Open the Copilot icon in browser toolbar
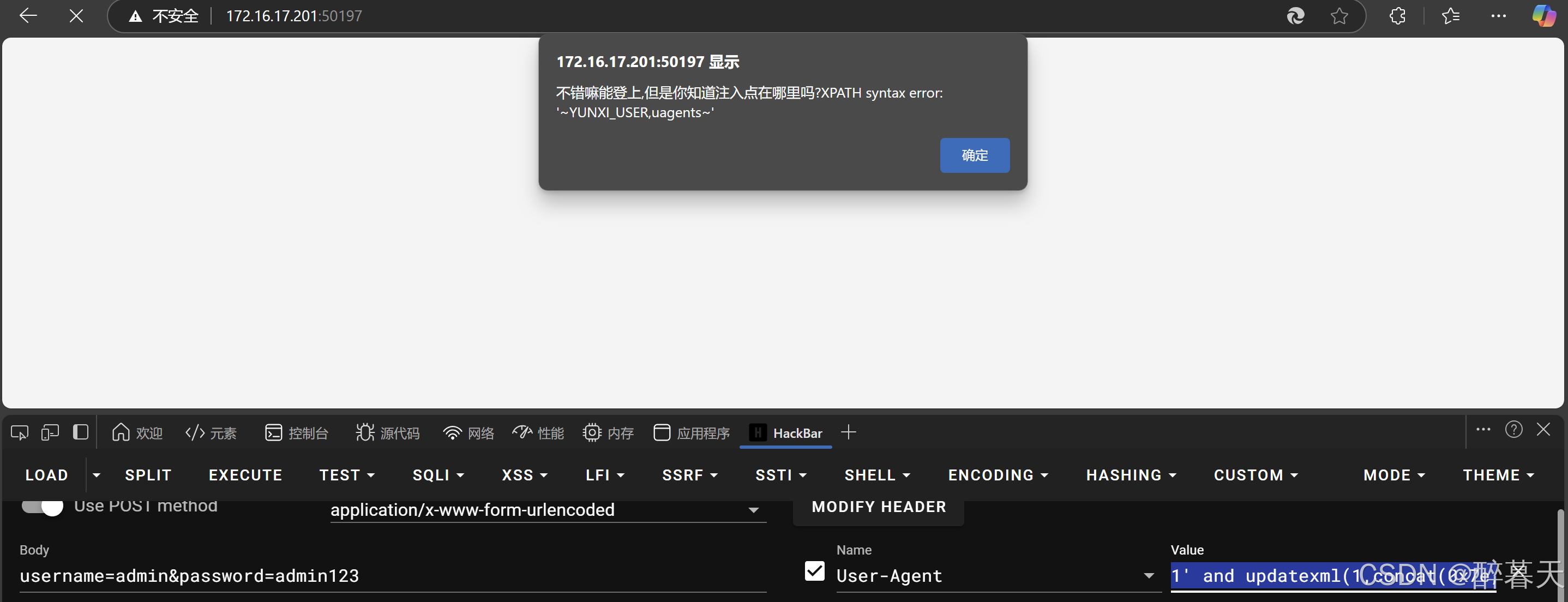Viewport: 1568px width, 602px height. [x=1543, y=16]
